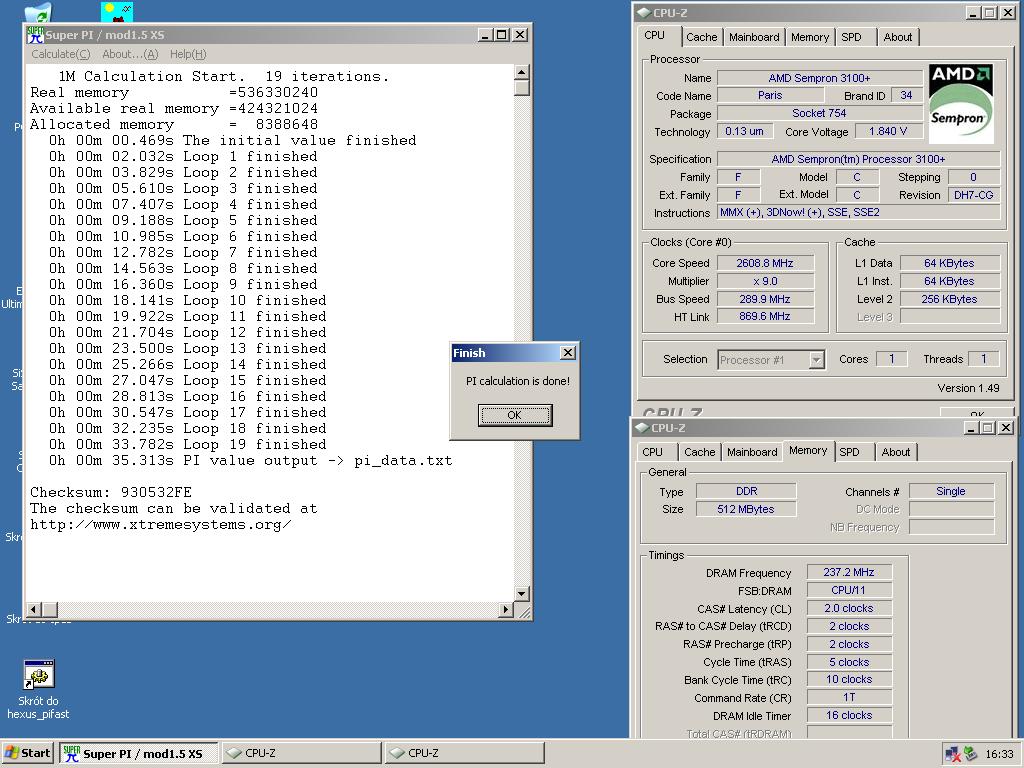
Task: Activate the second CPU-Z taskbar button
Action: [464, 753]
